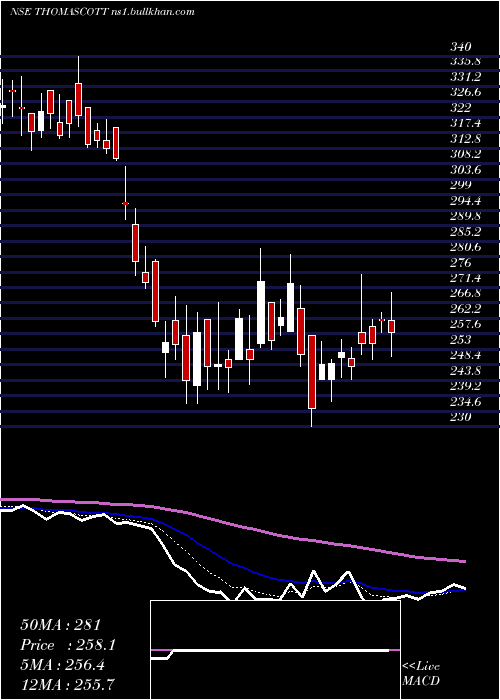
Task: Click the 266.8 price axis label
Action: click(465, 293)
